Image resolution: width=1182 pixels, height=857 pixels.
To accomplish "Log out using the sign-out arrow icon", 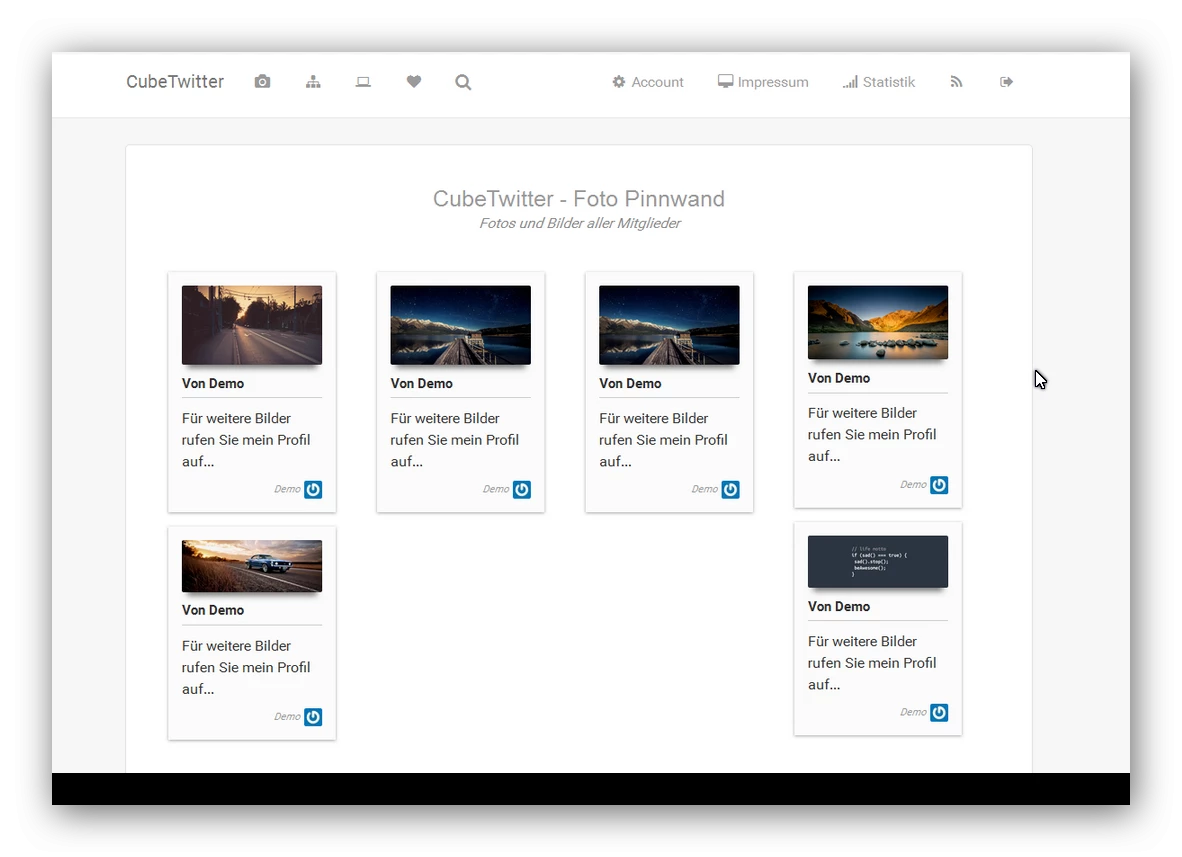I will (x=1006, y=81).
